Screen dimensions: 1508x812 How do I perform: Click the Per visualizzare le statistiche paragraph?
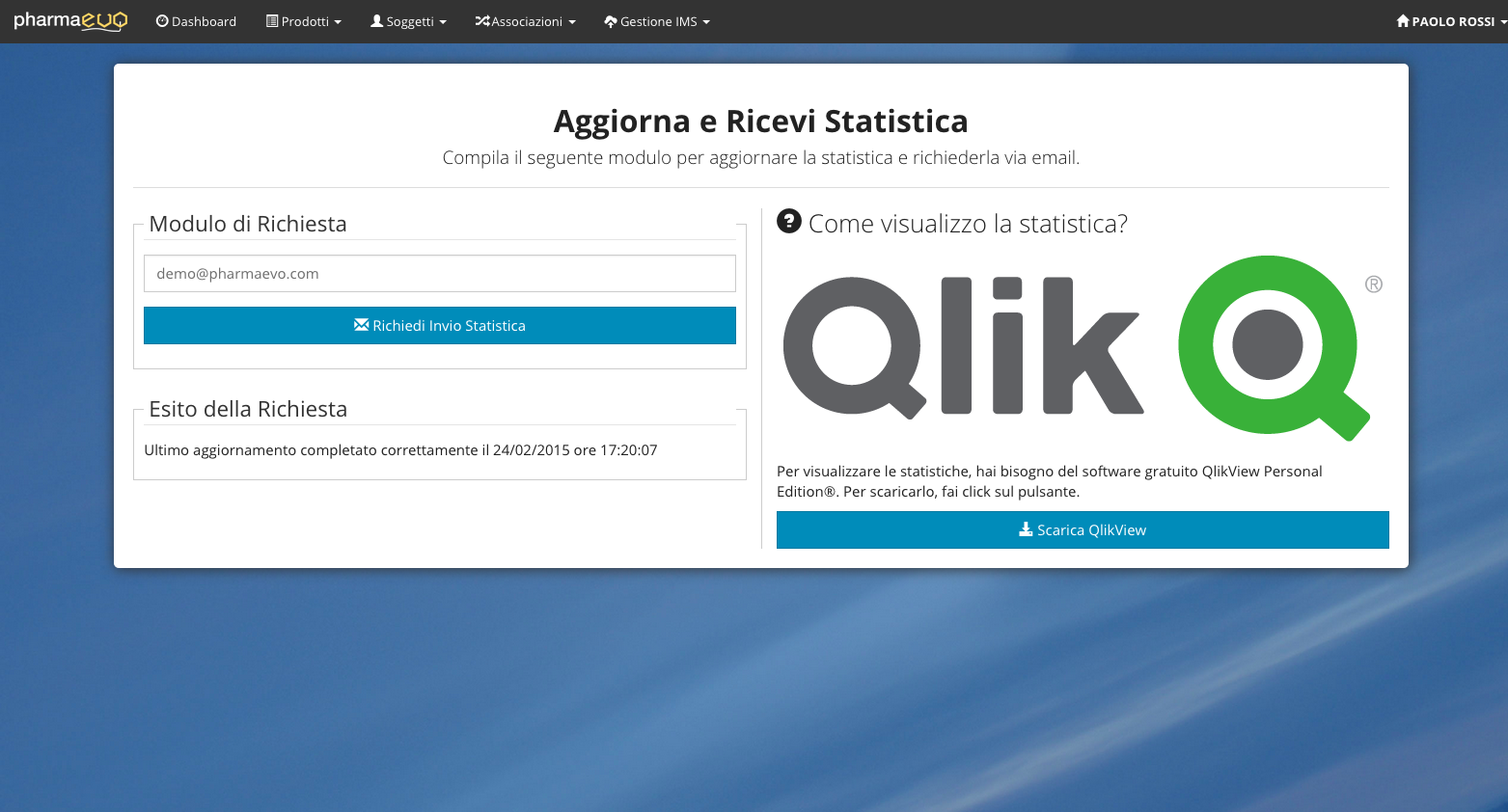coord(1050,481)
